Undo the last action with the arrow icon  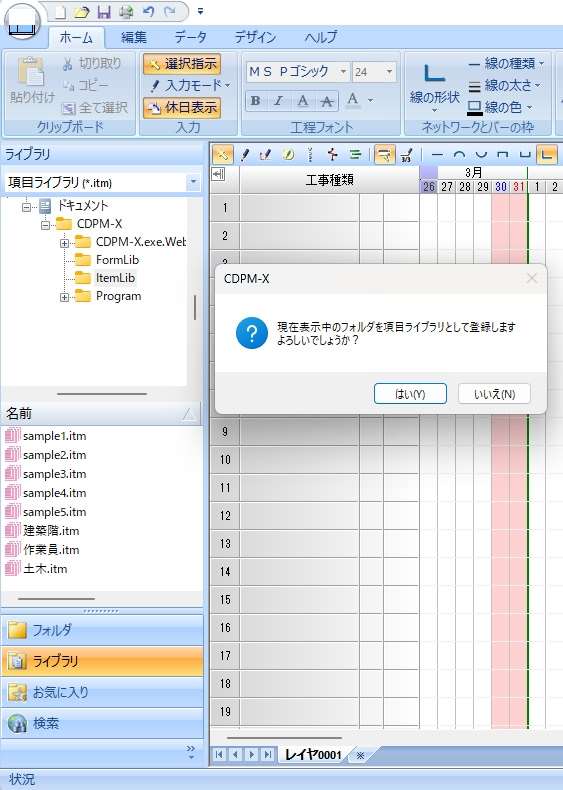point(148,12)
